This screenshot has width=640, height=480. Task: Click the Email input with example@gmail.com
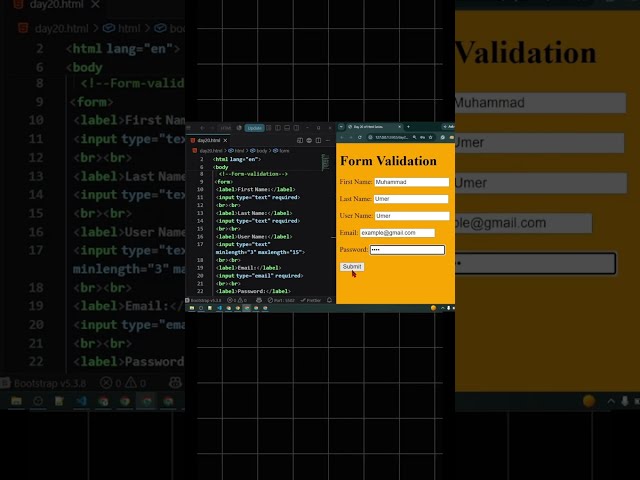398,233
